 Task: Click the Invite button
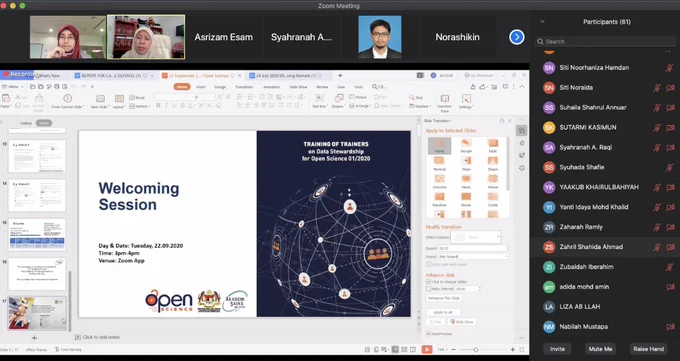(557, 349)
